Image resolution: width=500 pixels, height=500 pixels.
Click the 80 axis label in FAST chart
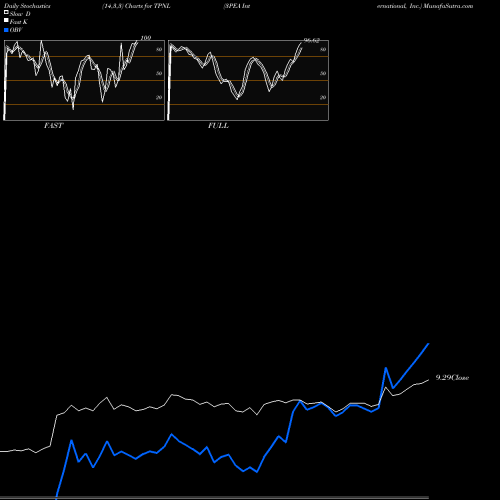tap(159, 49)
